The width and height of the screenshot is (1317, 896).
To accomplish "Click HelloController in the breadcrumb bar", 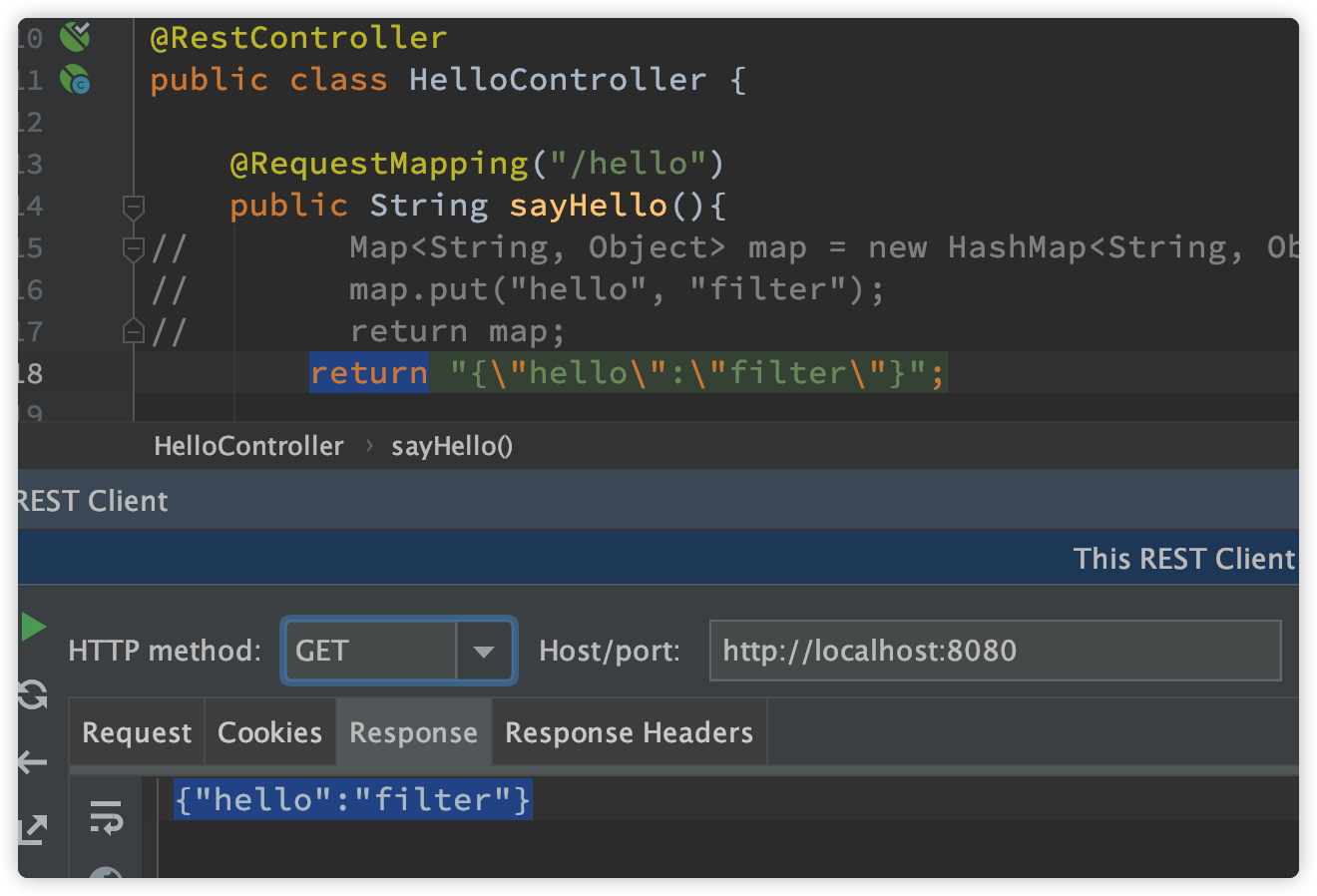I will click(x=248, y=446).
